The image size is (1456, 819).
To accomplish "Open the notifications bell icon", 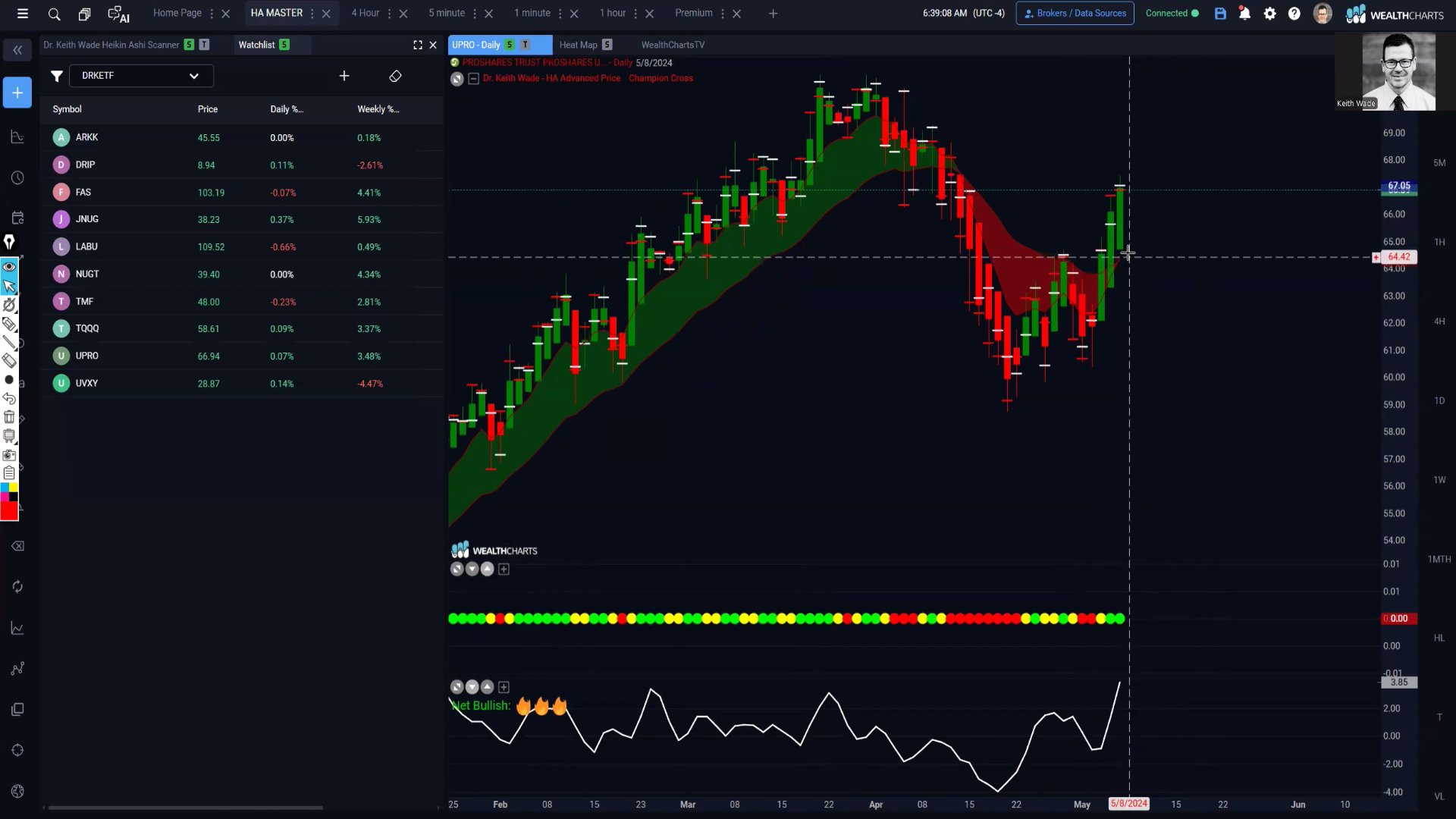I will point(1244,14).
